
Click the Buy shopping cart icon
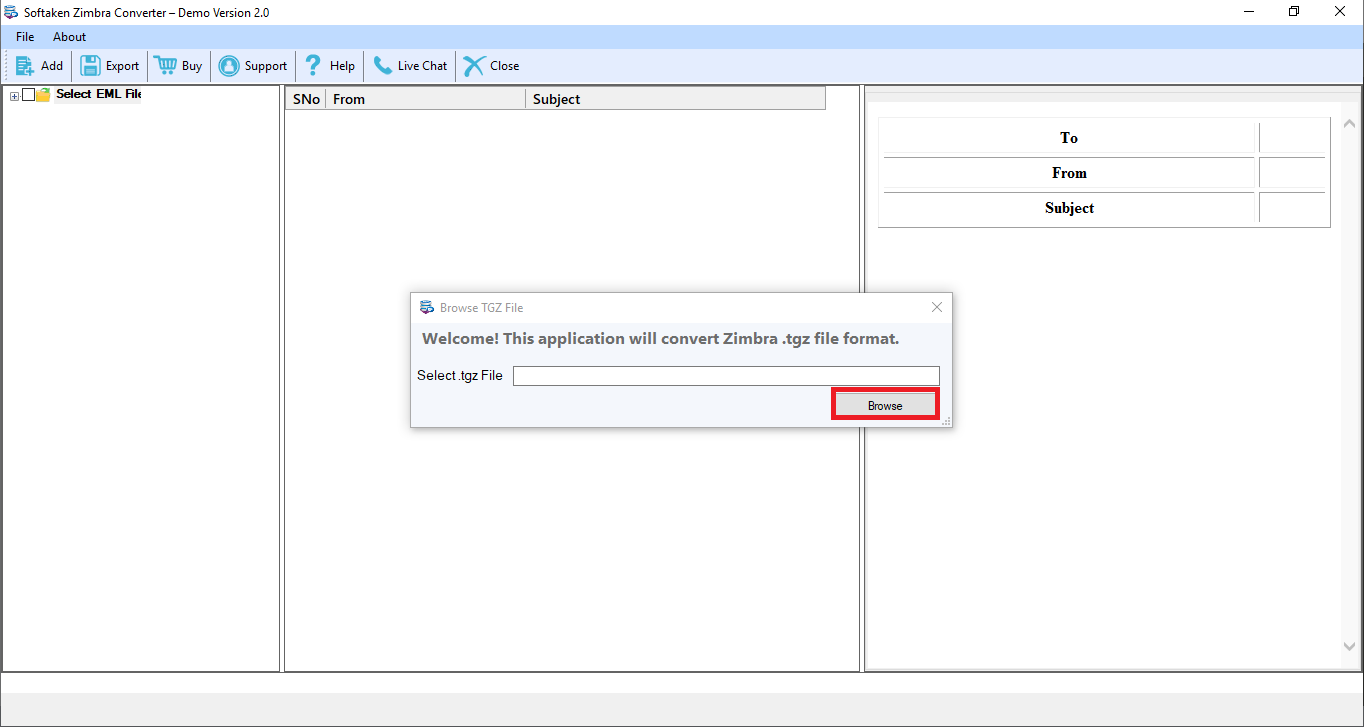(x=165, y=66)
